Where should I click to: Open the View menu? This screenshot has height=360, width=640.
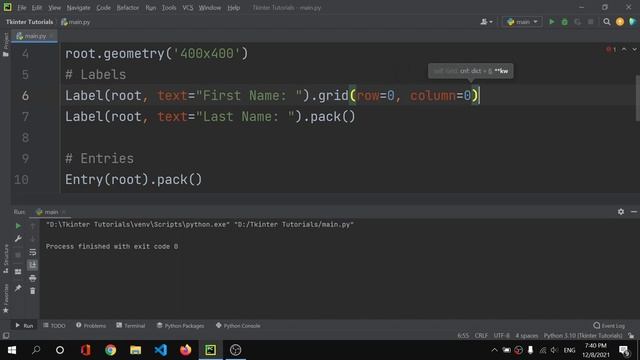54,8
